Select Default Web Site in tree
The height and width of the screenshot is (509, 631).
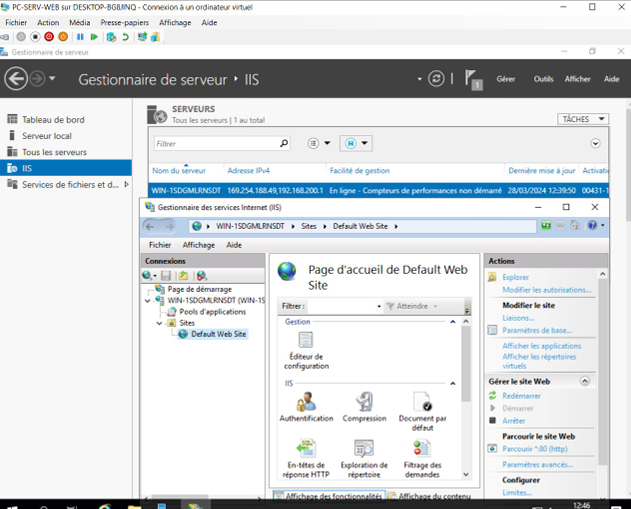click(x=218, y=334)
